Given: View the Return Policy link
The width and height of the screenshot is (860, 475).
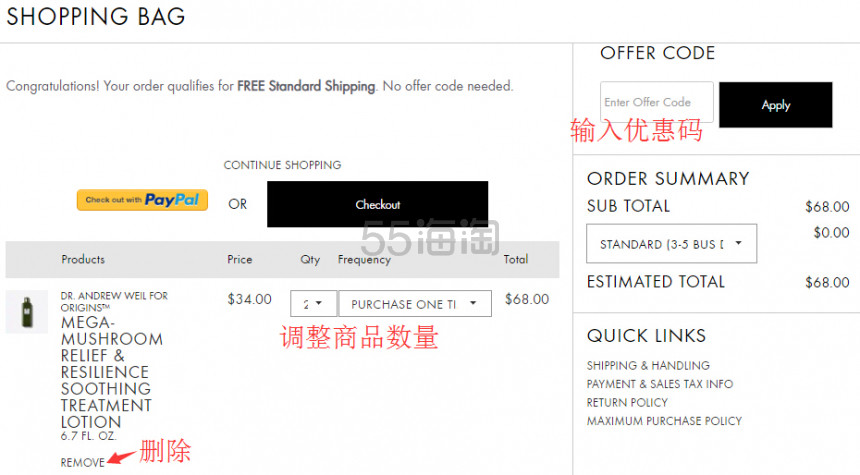Looking at the screenshot, I should click(627, 403).
